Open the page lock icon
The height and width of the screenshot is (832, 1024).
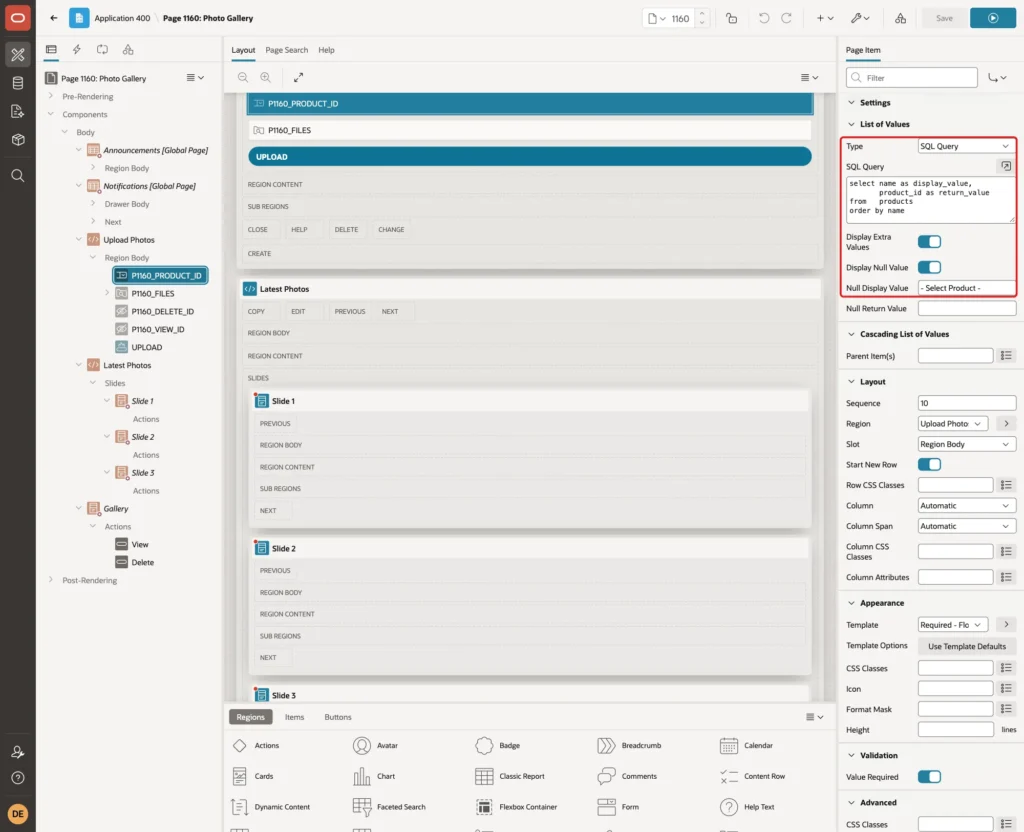point(731,18)
